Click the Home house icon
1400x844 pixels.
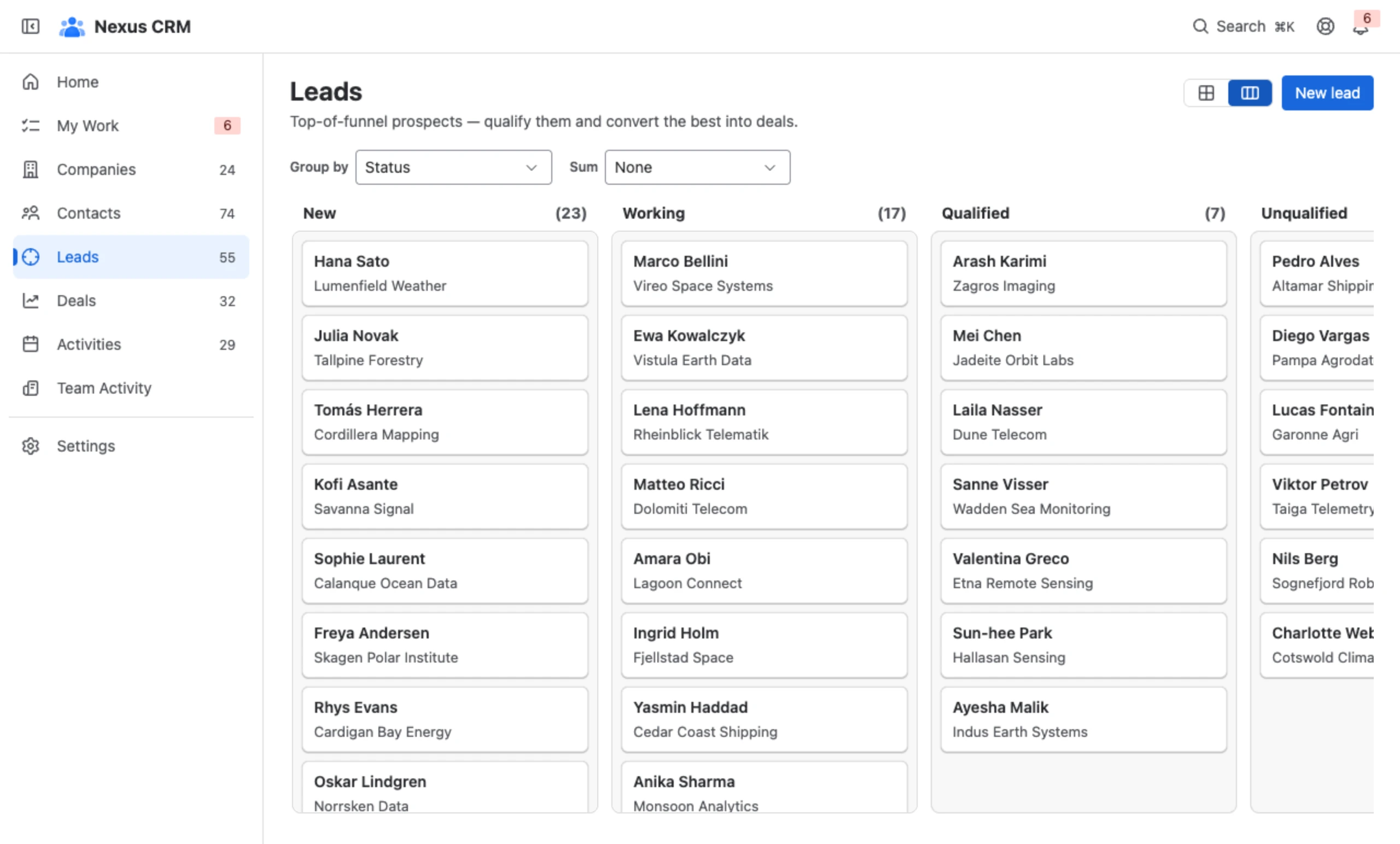tap(31, 82)
